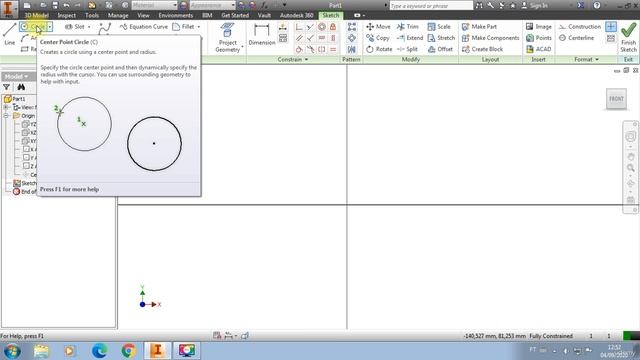Click the FRONT face of ViewCube
This screenshot has width=640, height=360.
[616, 99]
